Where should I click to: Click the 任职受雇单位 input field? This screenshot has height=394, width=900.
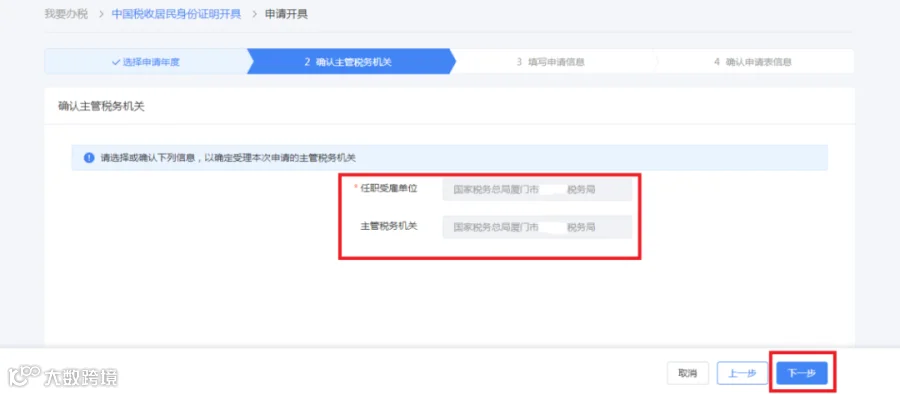tap(537, 190)
